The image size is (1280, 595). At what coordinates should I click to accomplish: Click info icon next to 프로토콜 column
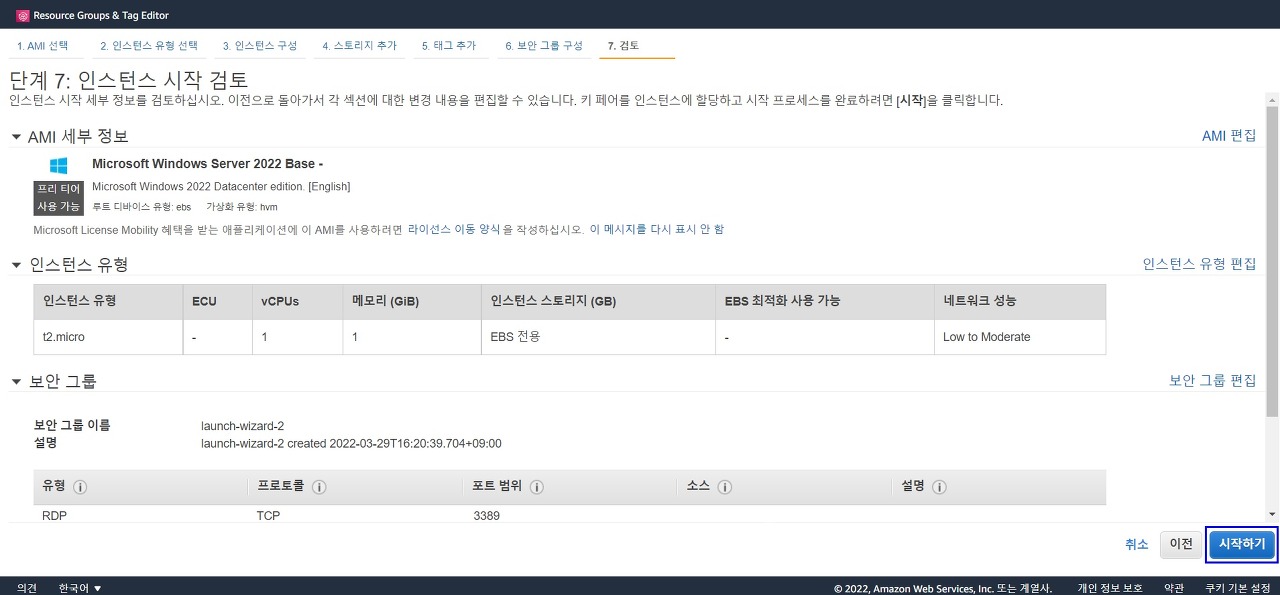(319, 487)
